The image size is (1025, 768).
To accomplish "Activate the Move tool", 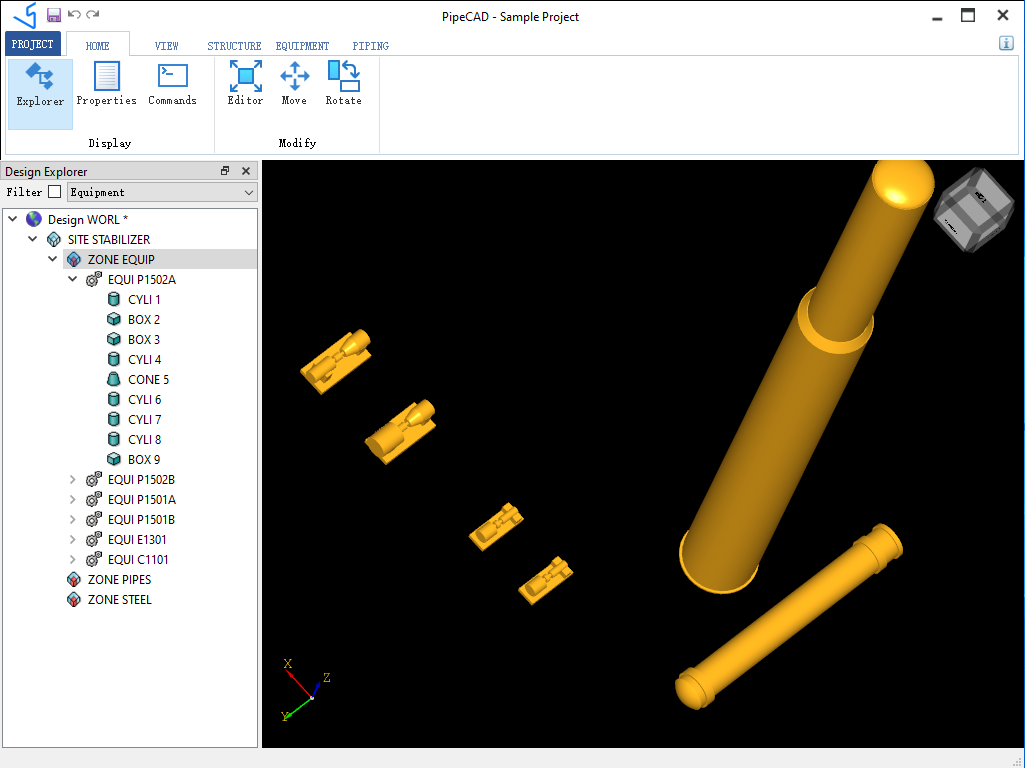I will pos(294,84).
